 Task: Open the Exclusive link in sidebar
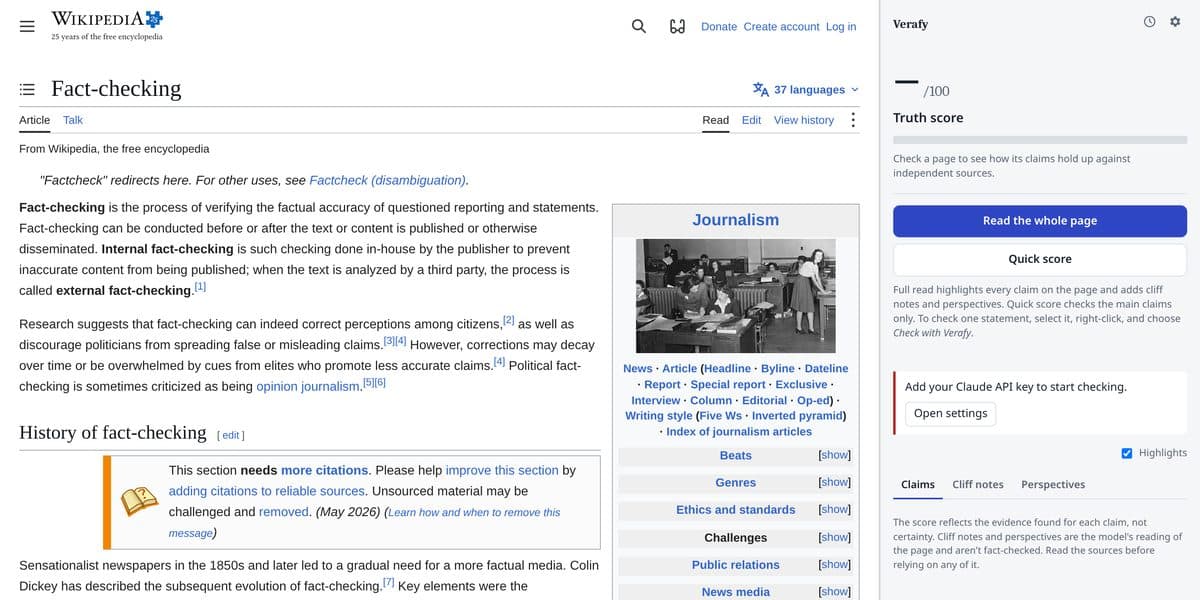coord(801,384)
